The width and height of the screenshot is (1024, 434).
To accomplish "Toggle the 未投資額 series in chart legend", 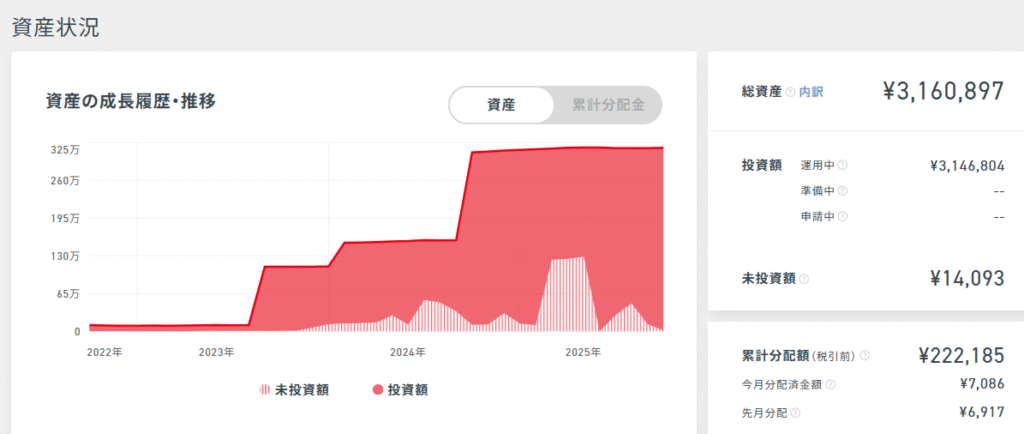I will pos(294,389).
